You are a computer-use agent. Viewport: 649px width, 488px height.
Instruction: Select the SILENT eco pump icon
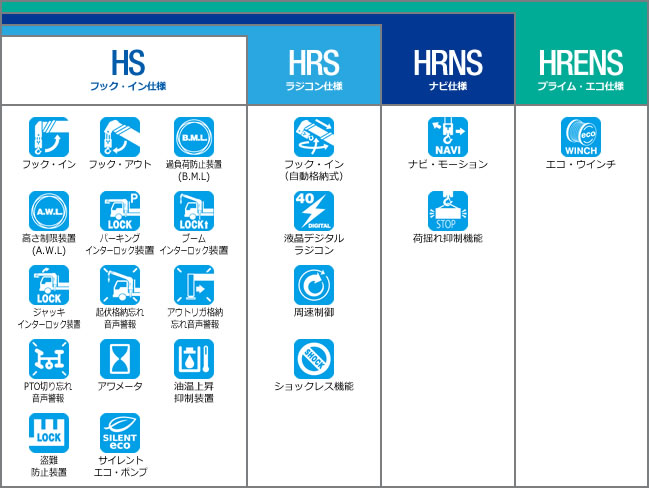[120, 434]
